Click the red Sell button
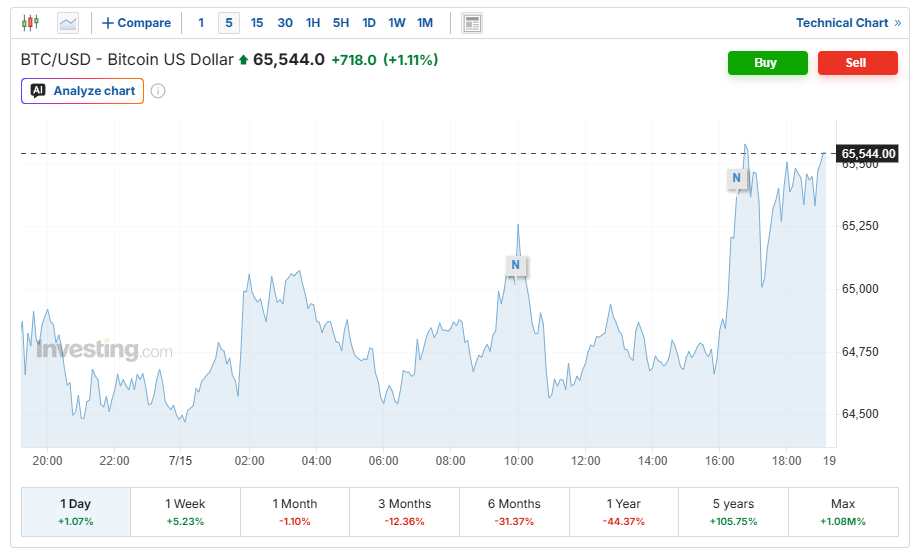 858,63
